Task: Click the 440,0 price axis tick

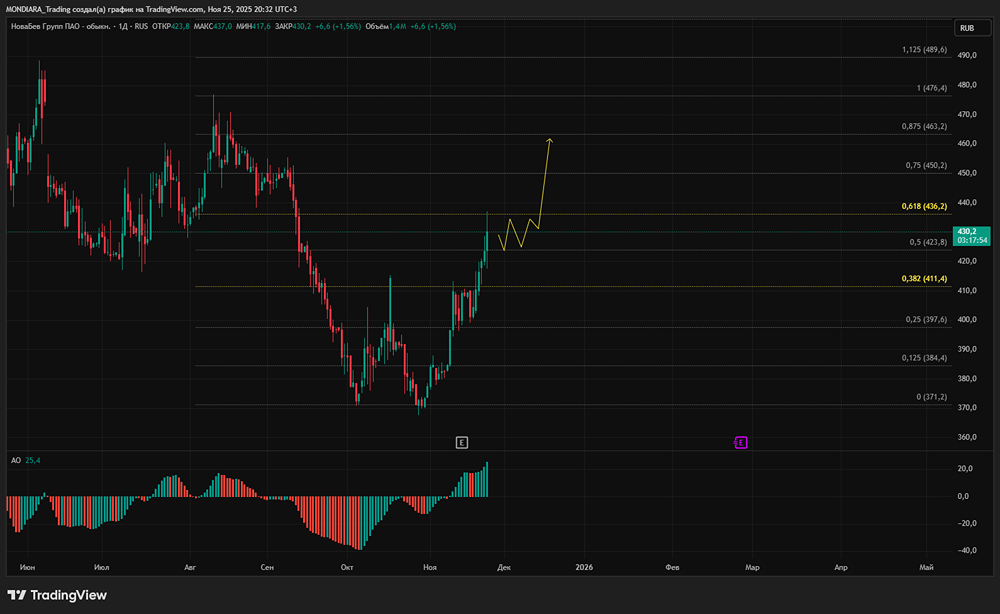Action: [x=967, y=202]
